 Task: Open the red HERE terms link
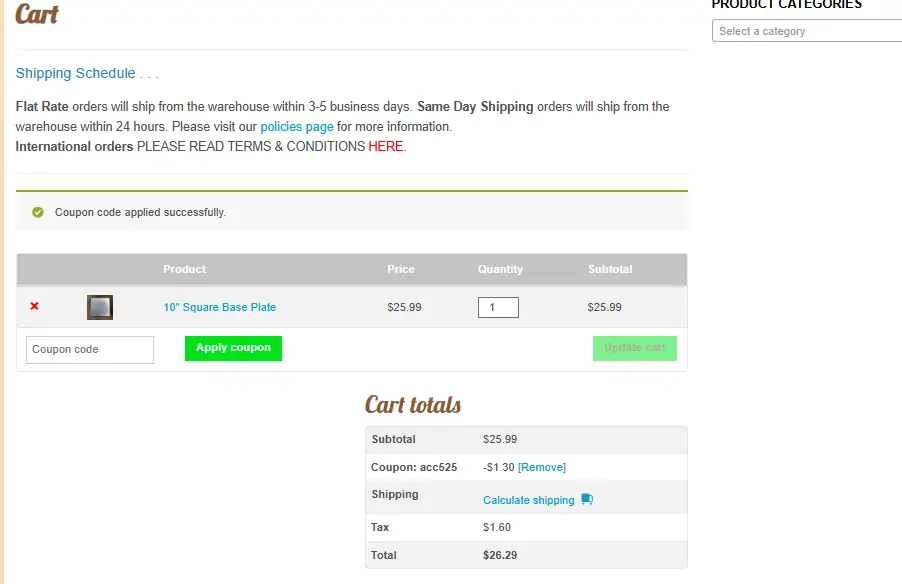[x=385, y=146]
